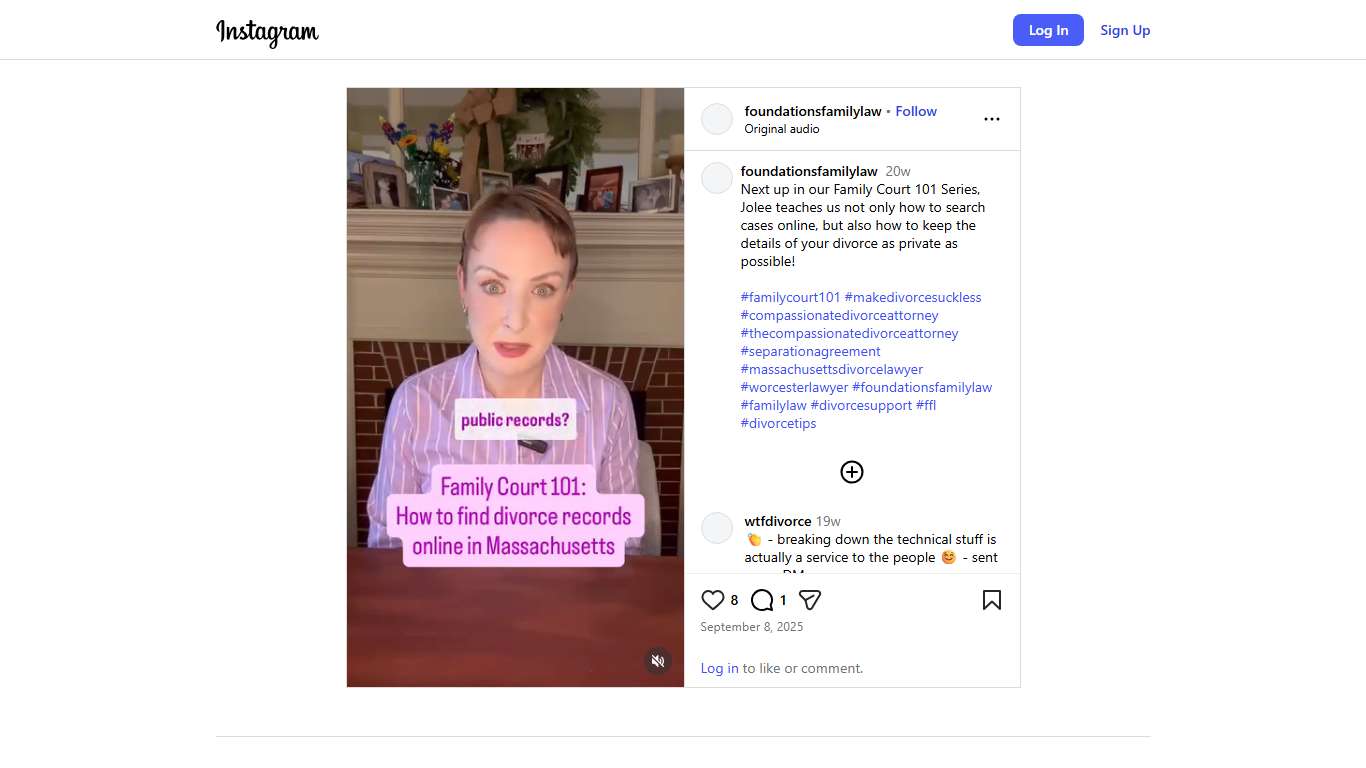Click the Log in to comment link
The image size is (1366, 768).
pyautogui.click(x=719, y=668)
